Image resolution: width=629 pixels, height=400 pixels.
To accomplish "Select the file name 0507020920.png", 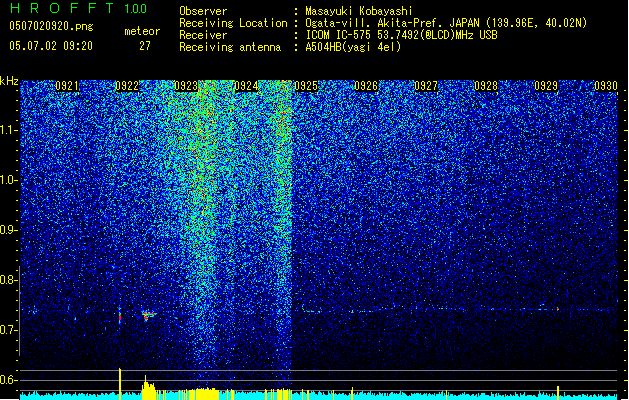I will (51, 26).
